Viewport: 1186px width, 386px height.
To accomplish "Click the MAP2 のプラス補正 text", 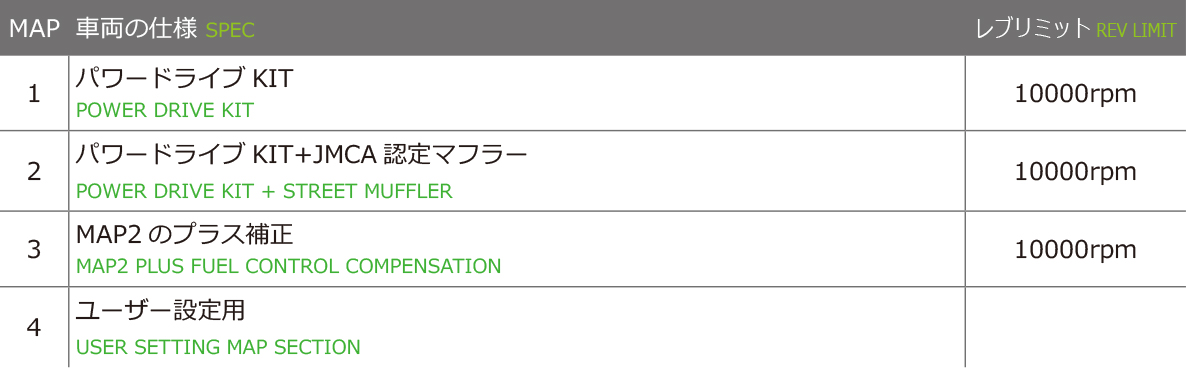I will (185, 235).
